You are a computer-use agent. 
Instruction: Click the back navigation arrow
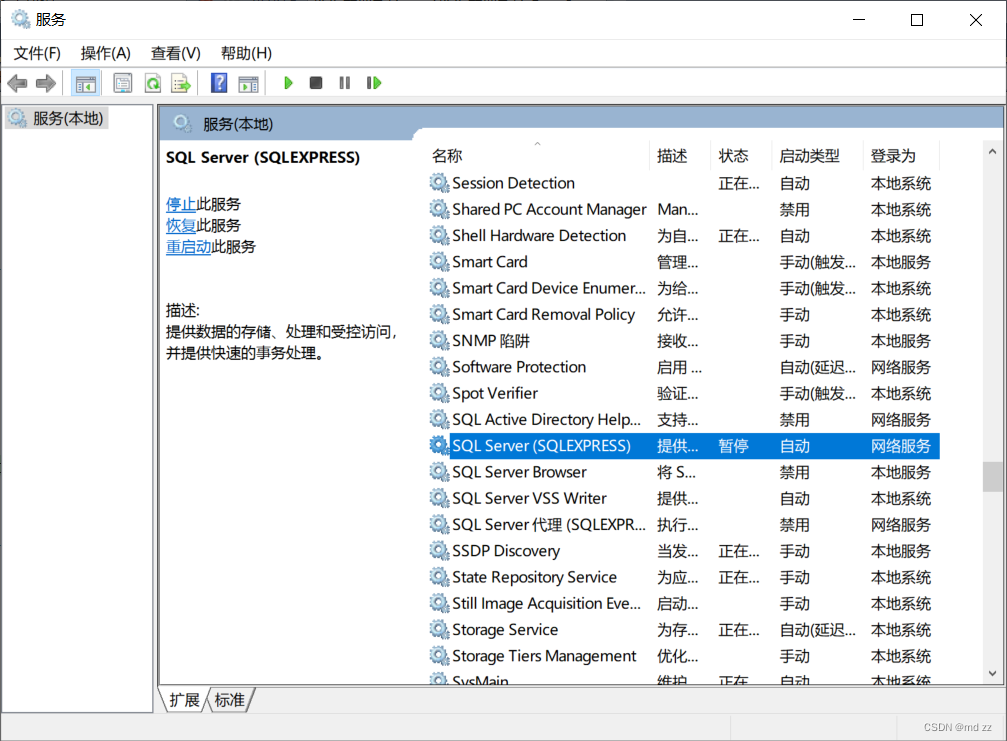(x=17, y=82)
